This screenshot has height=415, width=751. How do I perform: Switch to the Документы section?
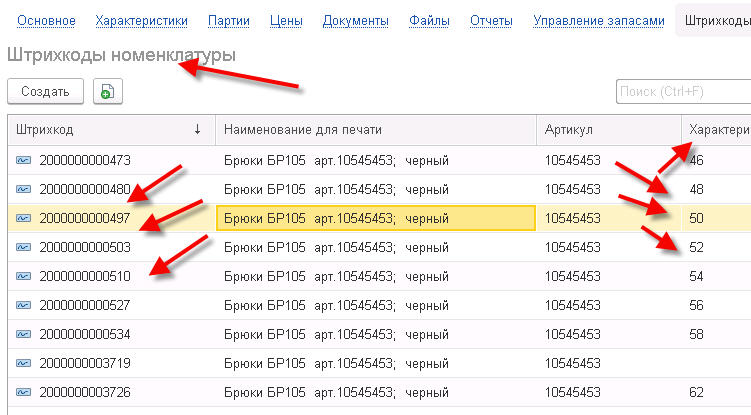tap(355, 21)
